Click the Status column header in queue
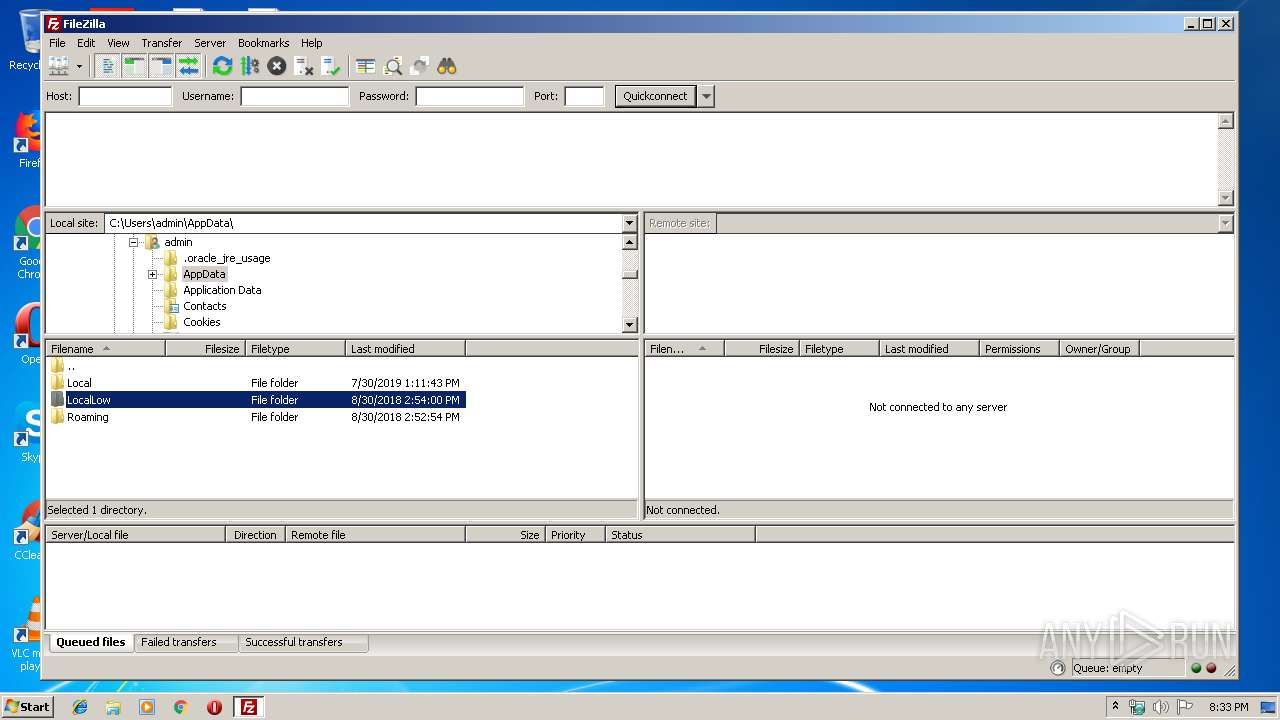This screenshot has height=720, width=1280. click(x=680, y=535)
